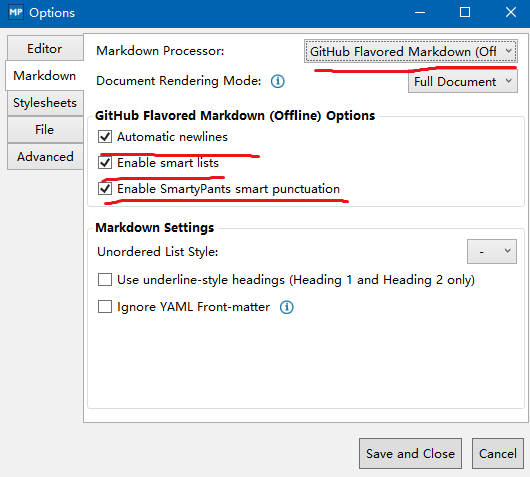
Task: Open the Markdown Processor dropdown
Action: tap(410, 51)
